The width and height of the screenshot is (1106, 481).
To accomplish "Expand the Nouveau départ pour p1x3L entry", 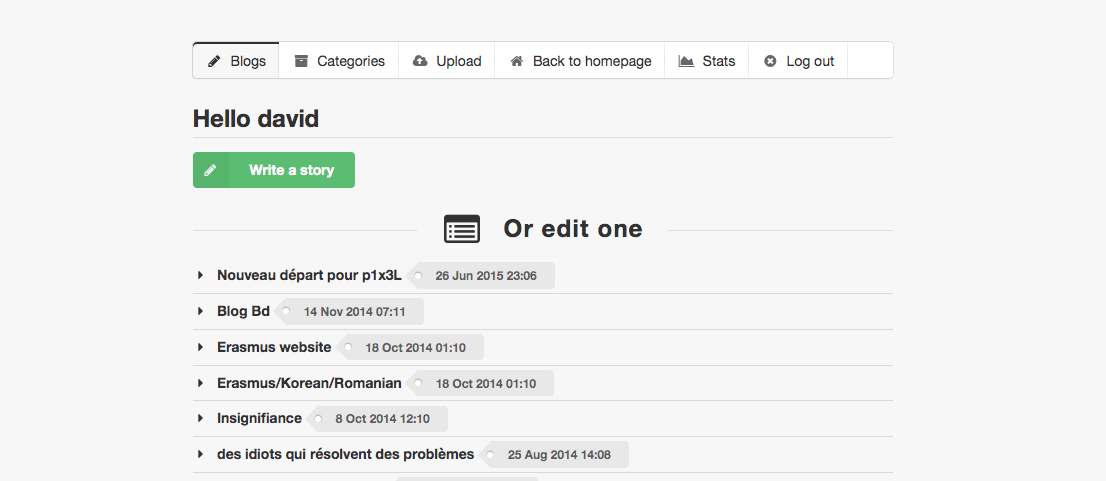I will (201, 275).
